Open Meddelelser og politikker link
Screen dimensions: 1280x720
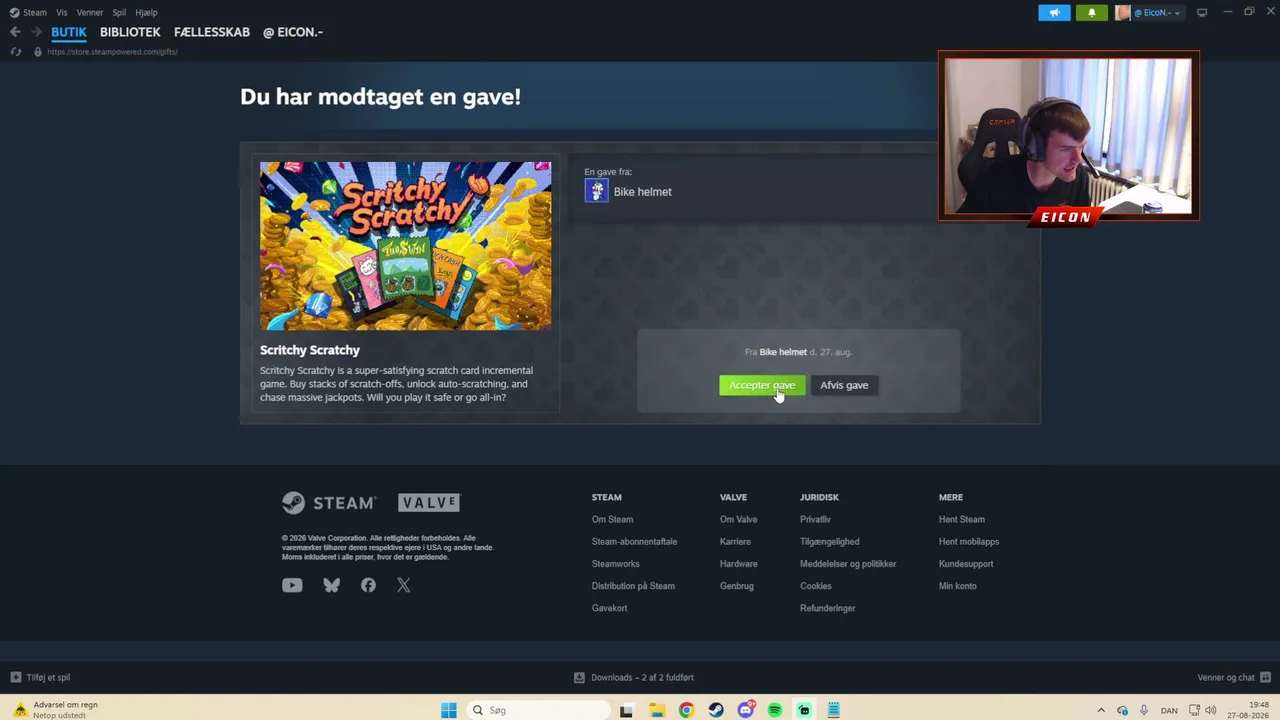pos(848,564)
